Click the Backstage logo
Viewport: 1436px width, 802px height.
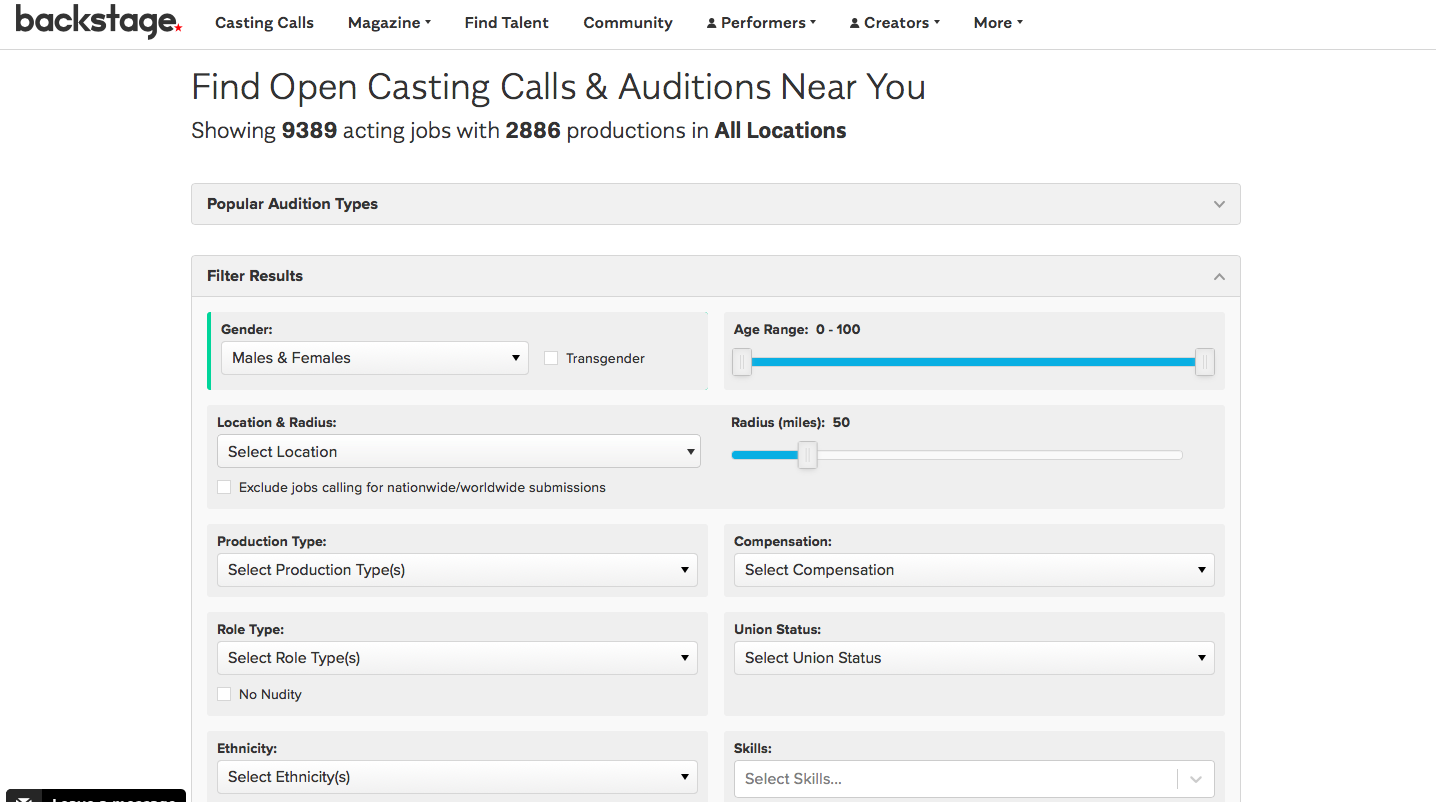click(98, 22)
